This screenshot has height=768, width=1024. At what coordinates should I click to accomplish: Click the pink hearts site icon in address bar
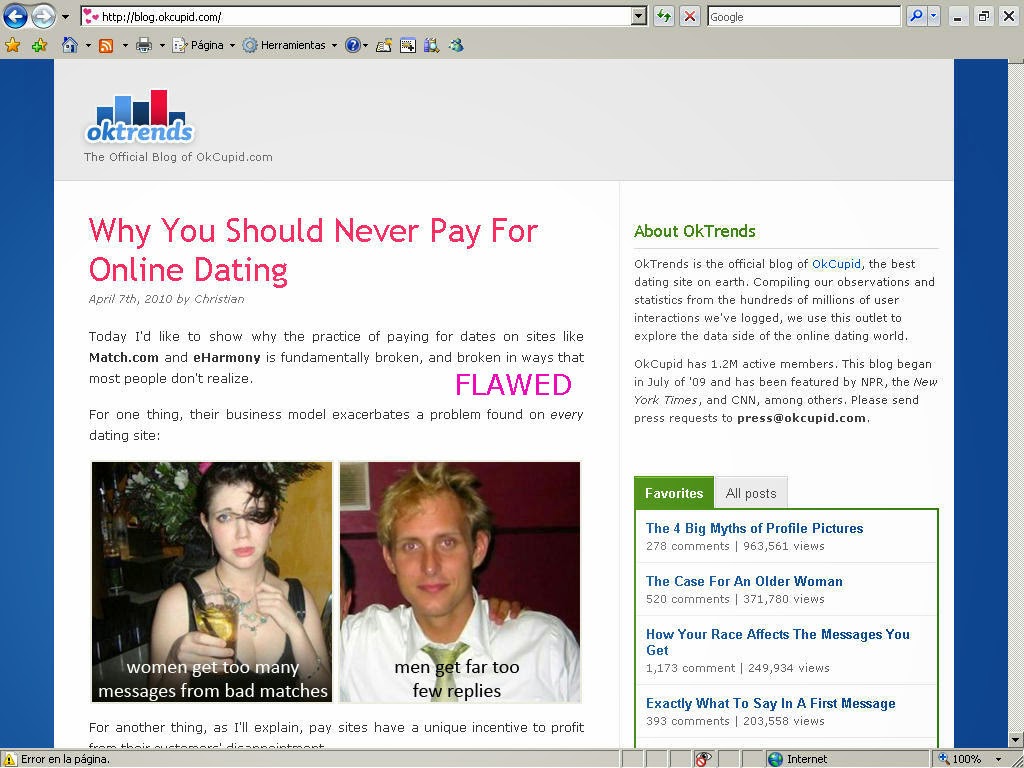(x=91, y=17)
